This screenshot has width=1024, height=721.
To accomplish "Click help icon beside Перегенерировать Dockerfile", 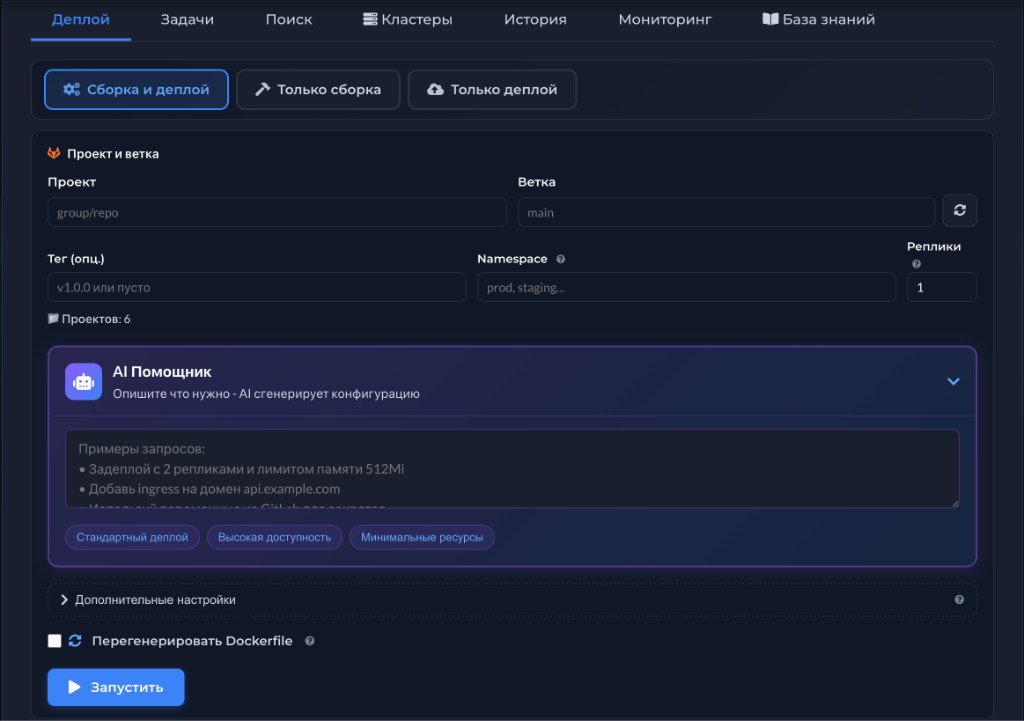I will pos(309,641).
